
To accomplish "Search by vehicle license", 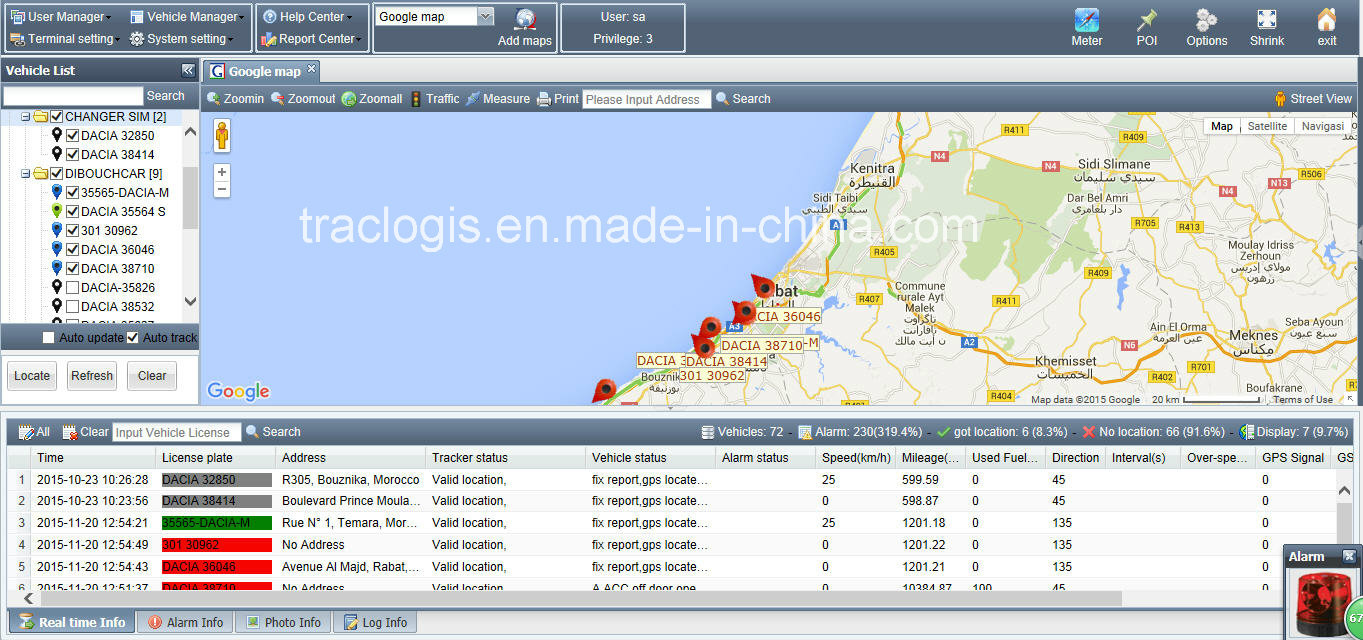I will (x=273, y=432).
